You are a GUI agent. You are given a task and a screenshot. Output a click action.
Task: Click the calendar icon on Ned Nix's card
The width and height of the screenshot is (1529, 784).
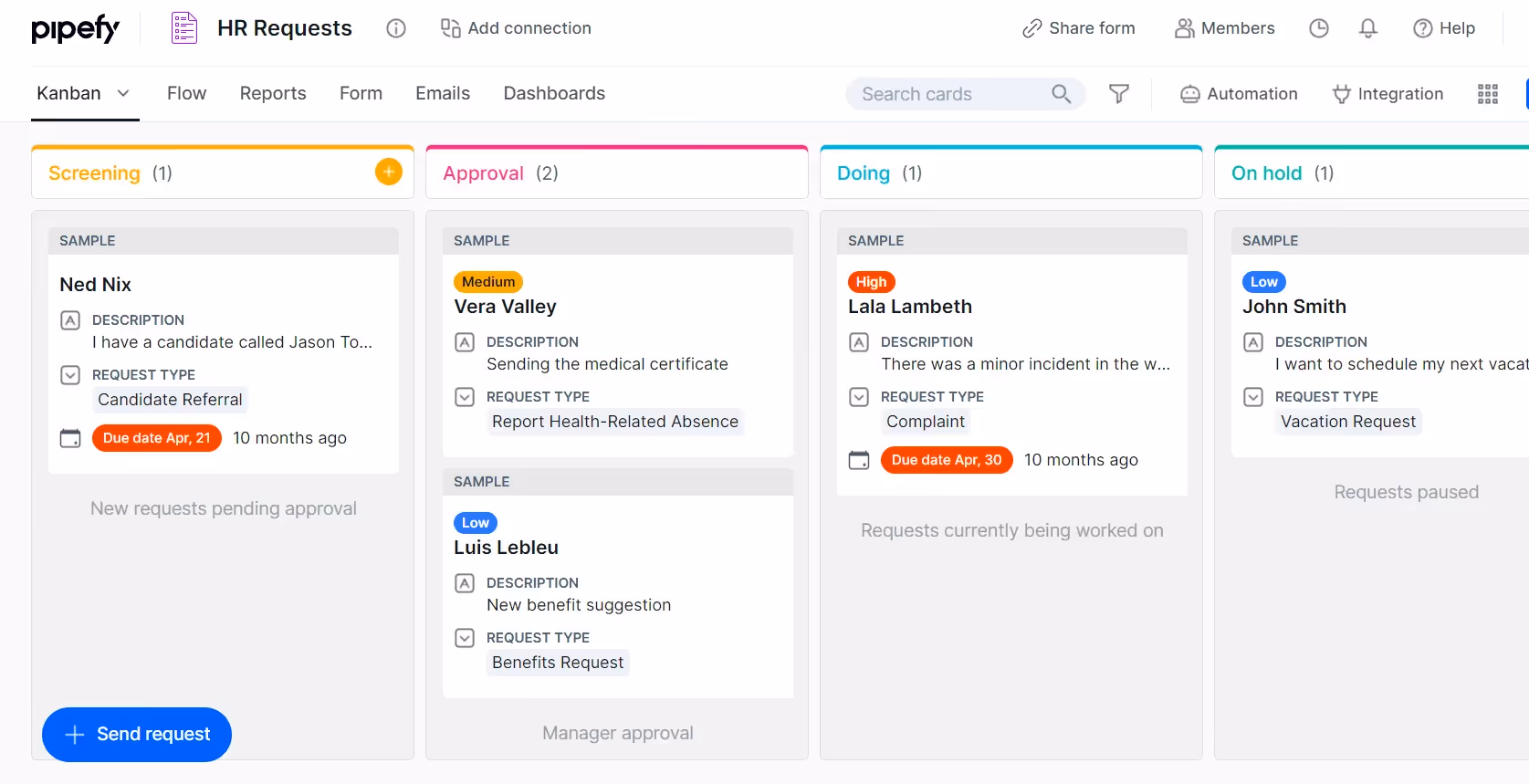pyautogui.click(x=70, y=438)
